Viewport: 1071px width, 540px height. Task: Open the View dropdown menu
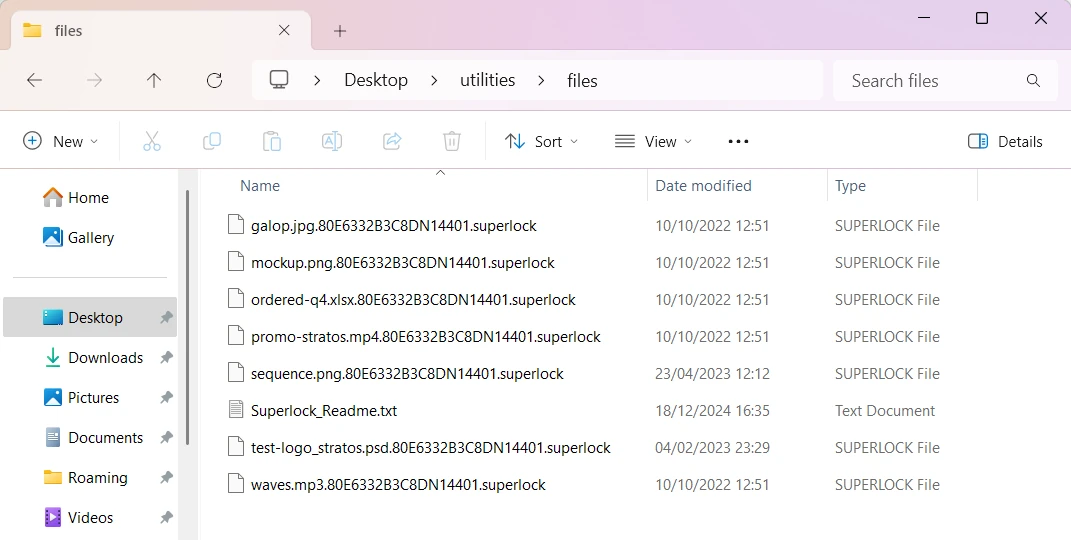(x=654, y=141)
